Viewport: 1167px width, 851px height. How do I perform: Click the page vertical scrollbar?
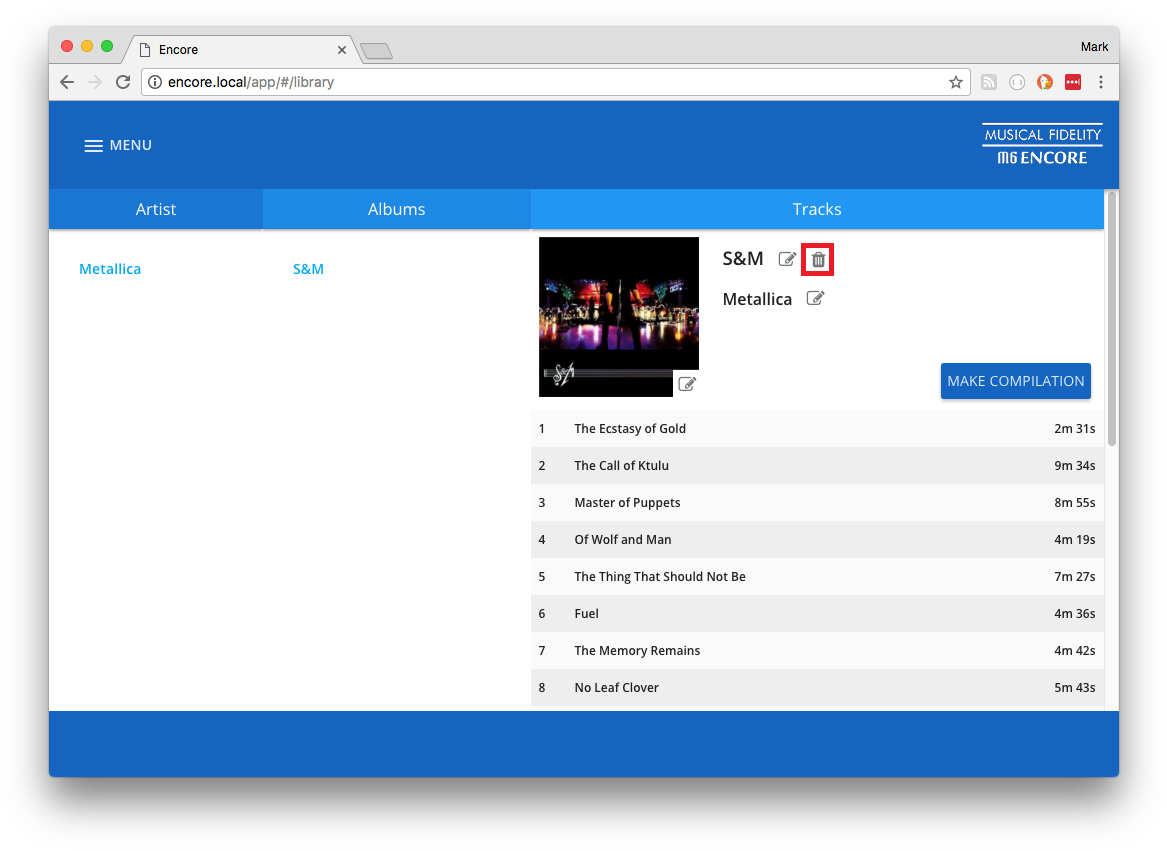[x=1112, y=319]
